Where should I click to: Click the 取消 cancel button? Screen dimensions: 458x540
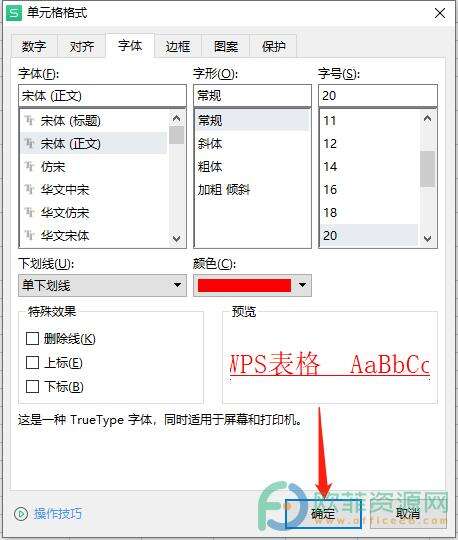[x=408, y=513]
